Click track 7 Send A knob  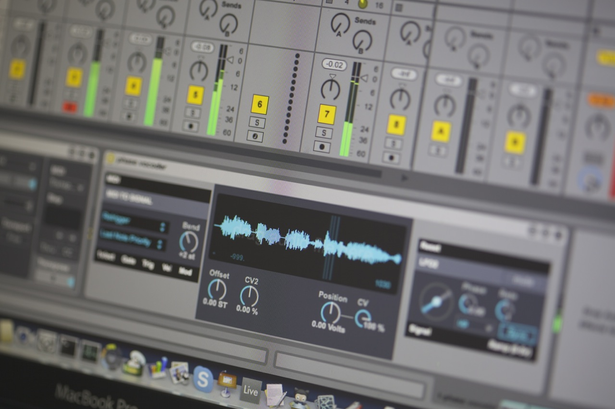coord(340,23)
